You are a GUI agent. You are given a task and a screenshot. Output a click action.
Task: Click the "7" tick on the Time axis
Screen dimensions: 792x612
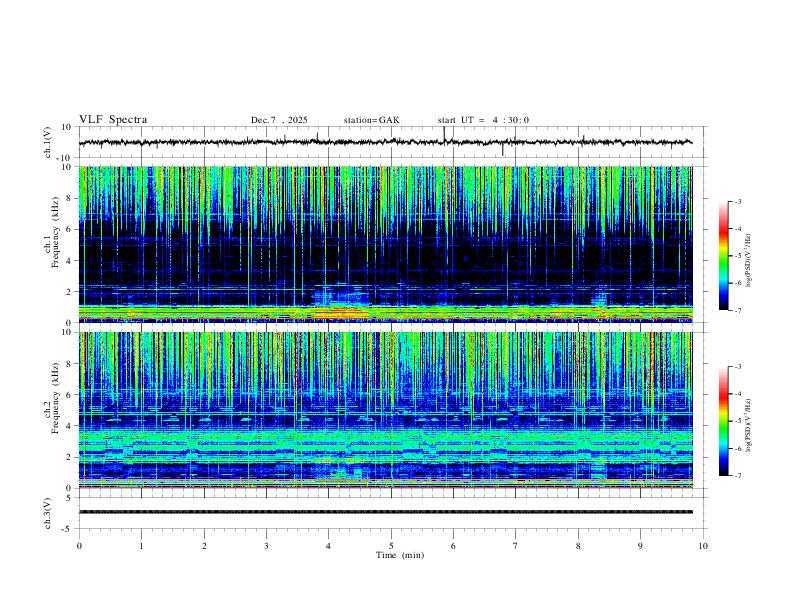516,546
